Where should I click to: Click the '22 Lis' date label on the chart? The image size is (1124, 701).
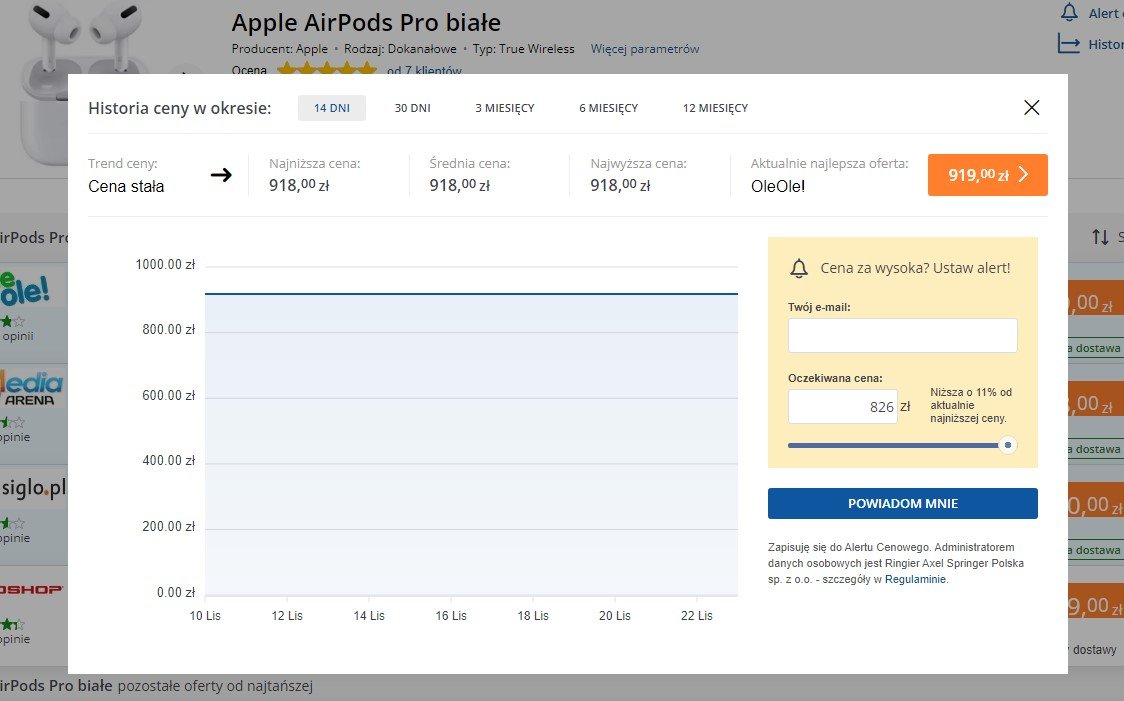click(x=697, y=616)
